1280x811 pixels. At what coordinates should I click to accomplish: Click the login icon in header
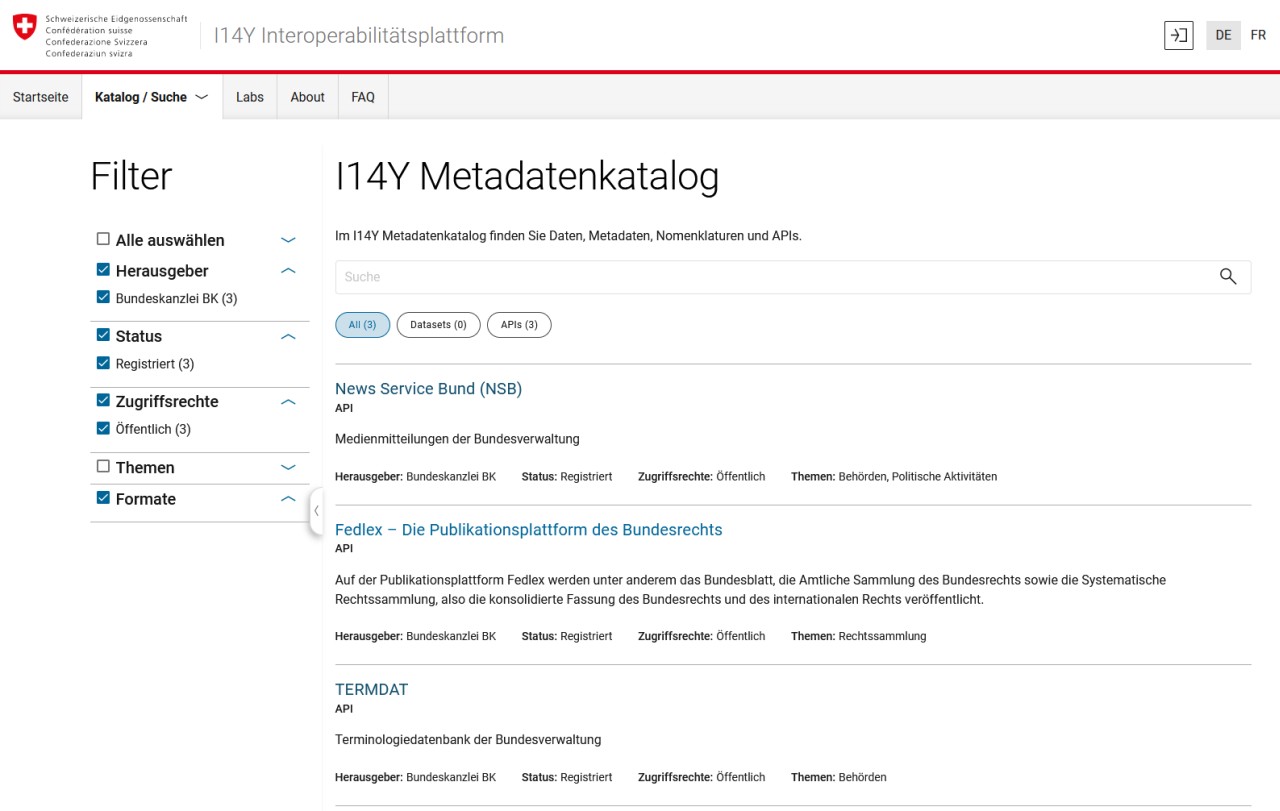tap(1179, 36)
